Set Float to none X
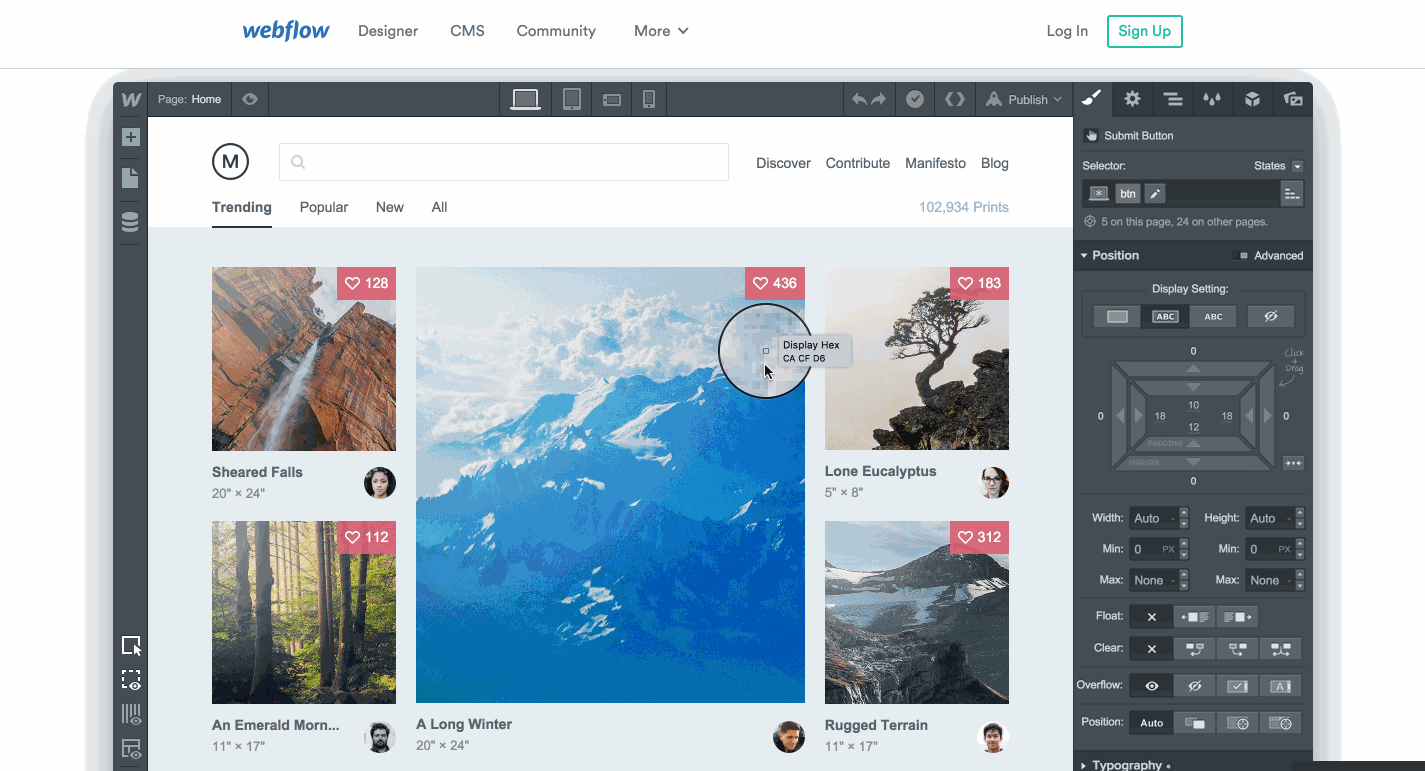 pyautogui.click(x=1151, y=617)
